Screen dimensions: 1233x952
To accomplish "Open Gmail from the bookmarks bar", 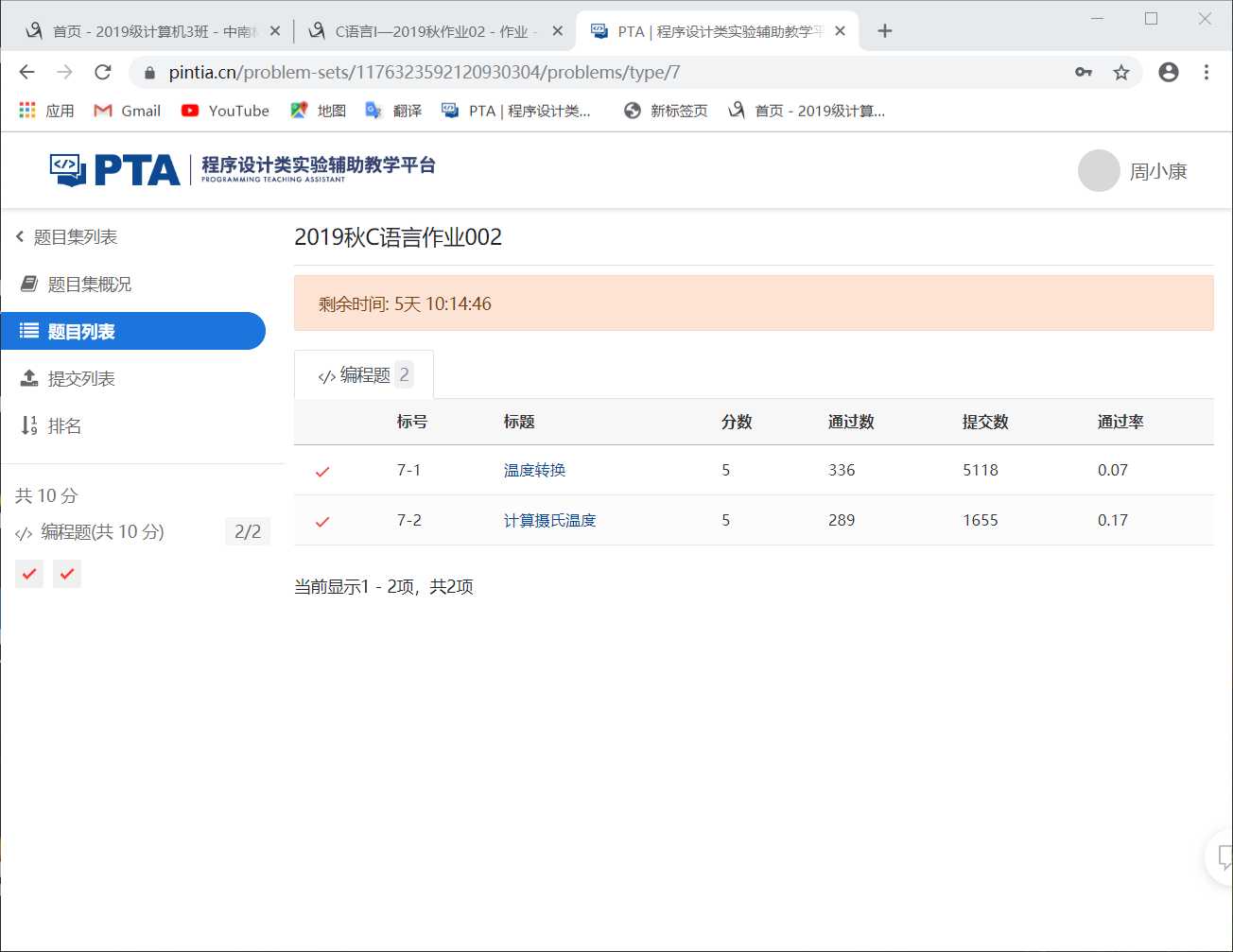I will (126, 111).
